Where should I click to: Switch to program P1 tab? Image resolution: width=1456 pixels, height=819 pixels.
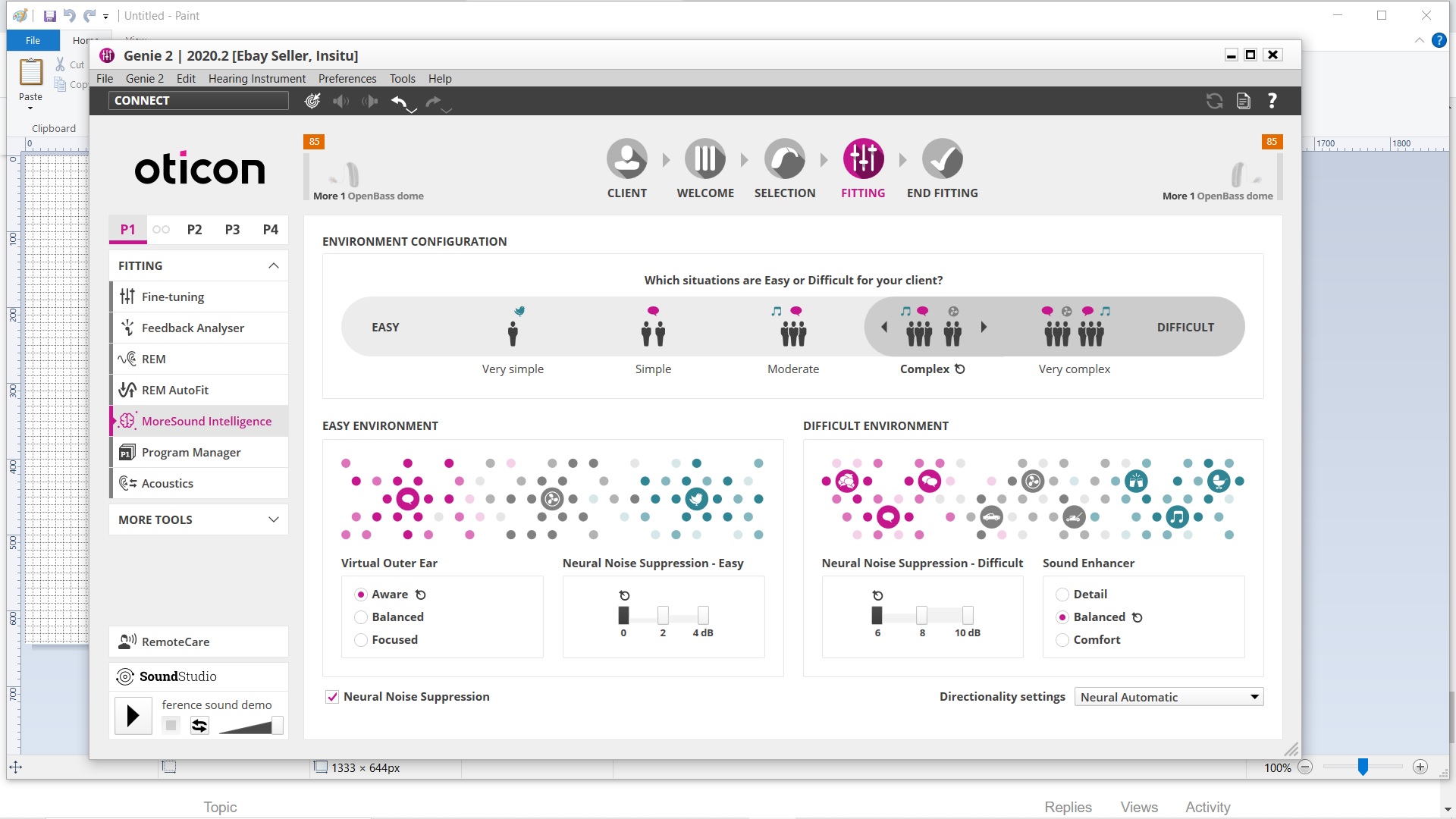[128, 229]
